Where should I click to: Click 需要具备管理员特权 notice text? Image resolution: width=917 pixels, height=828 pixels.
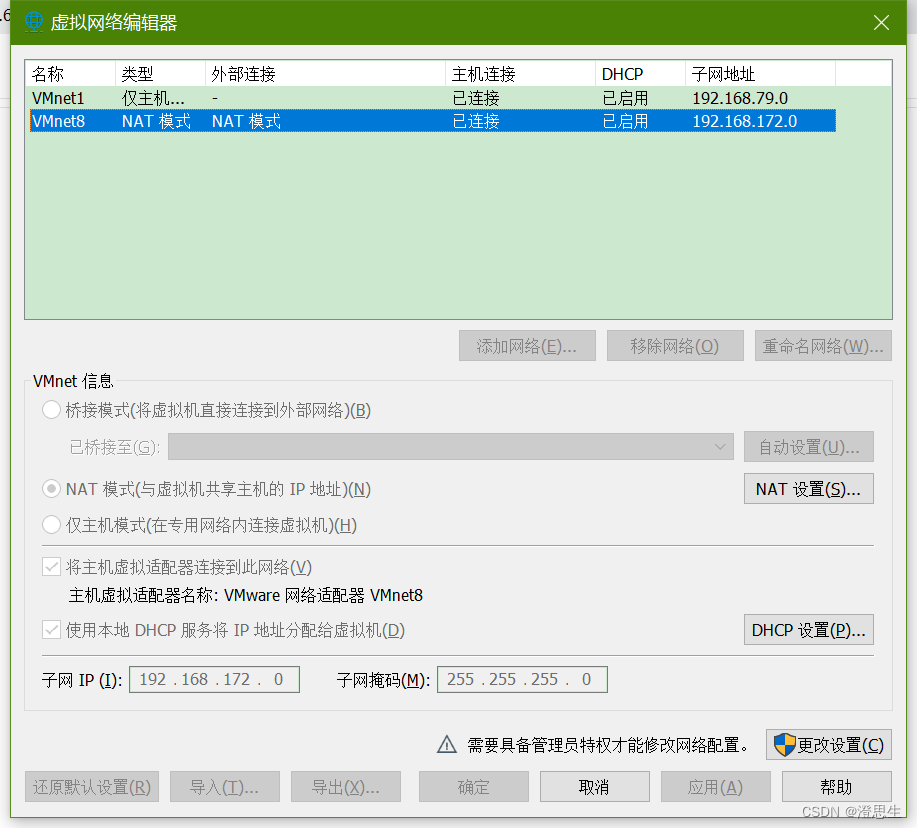[608, 744]
